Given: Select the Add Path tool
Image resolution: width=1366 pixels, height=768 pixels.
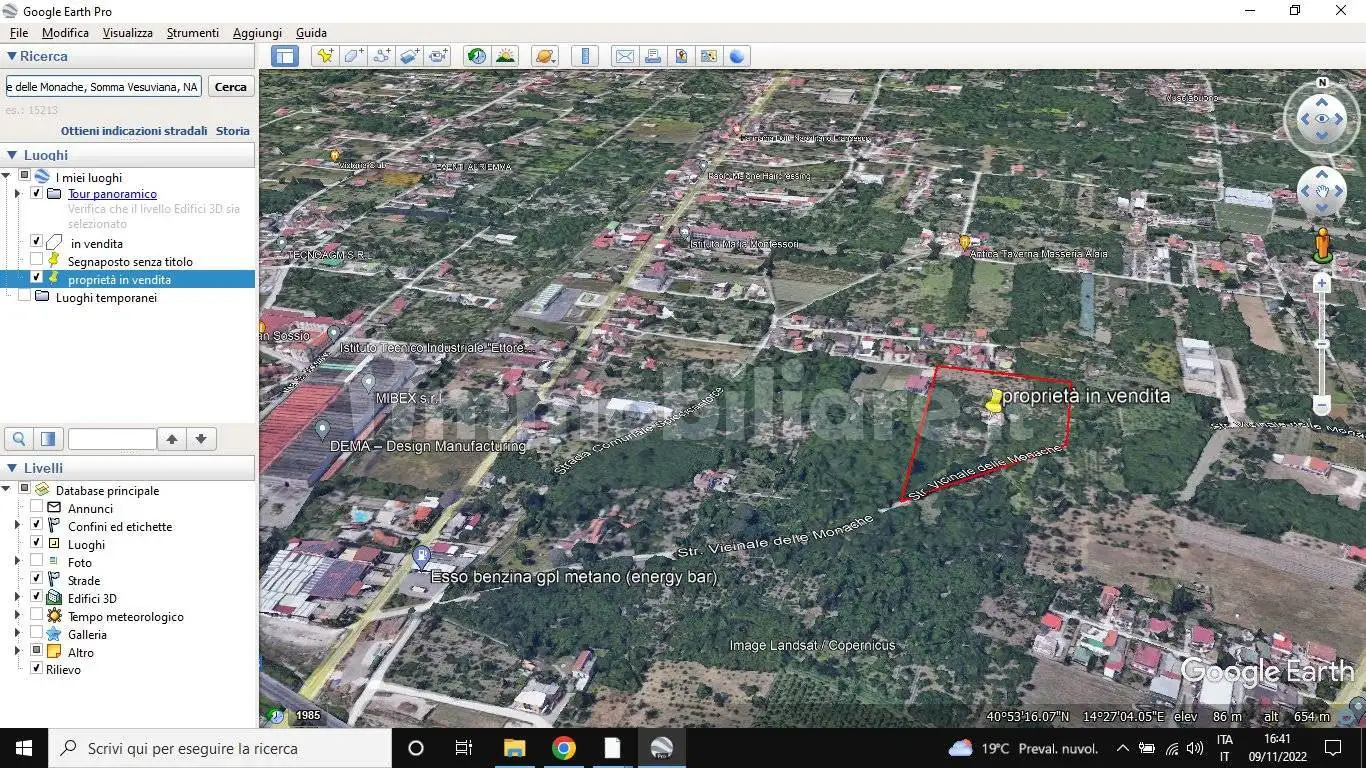Looking at the screenshot, I should (x=381, y=56).
